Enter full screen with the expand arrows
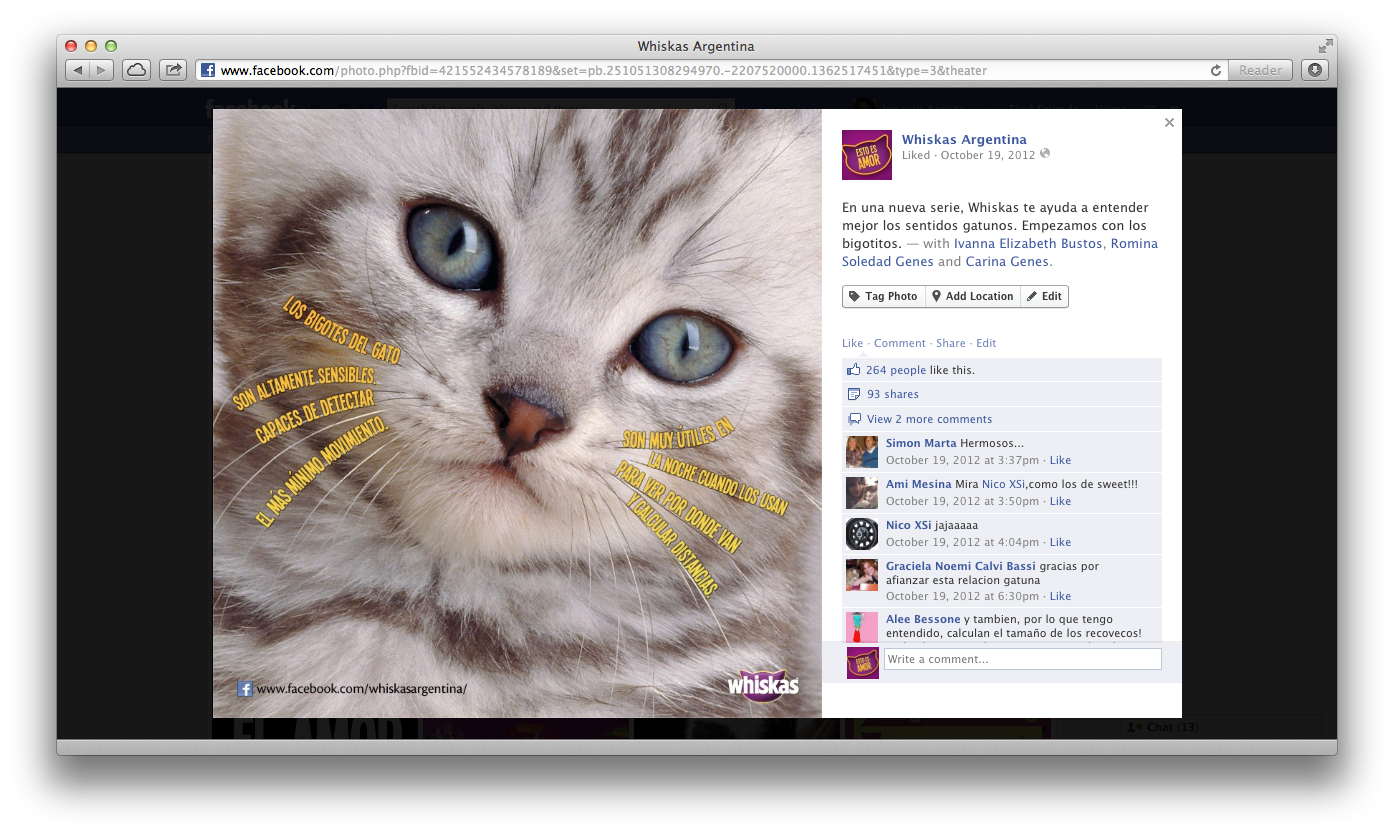Screen dimensions: 1394x834 (x=1325, y=46)
